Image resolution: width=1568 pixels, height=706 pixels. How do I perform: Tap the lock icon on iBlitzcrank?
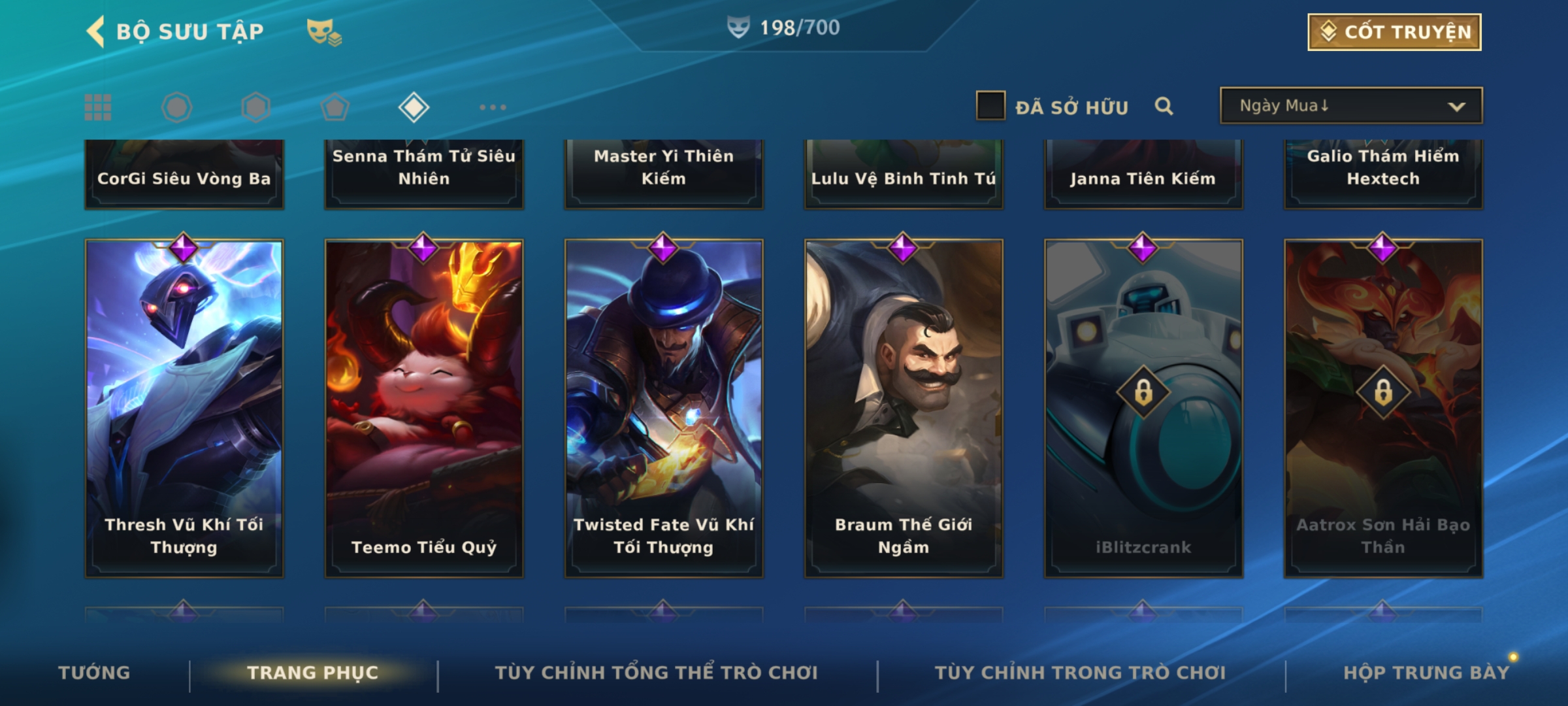(x=1143, y=393)
